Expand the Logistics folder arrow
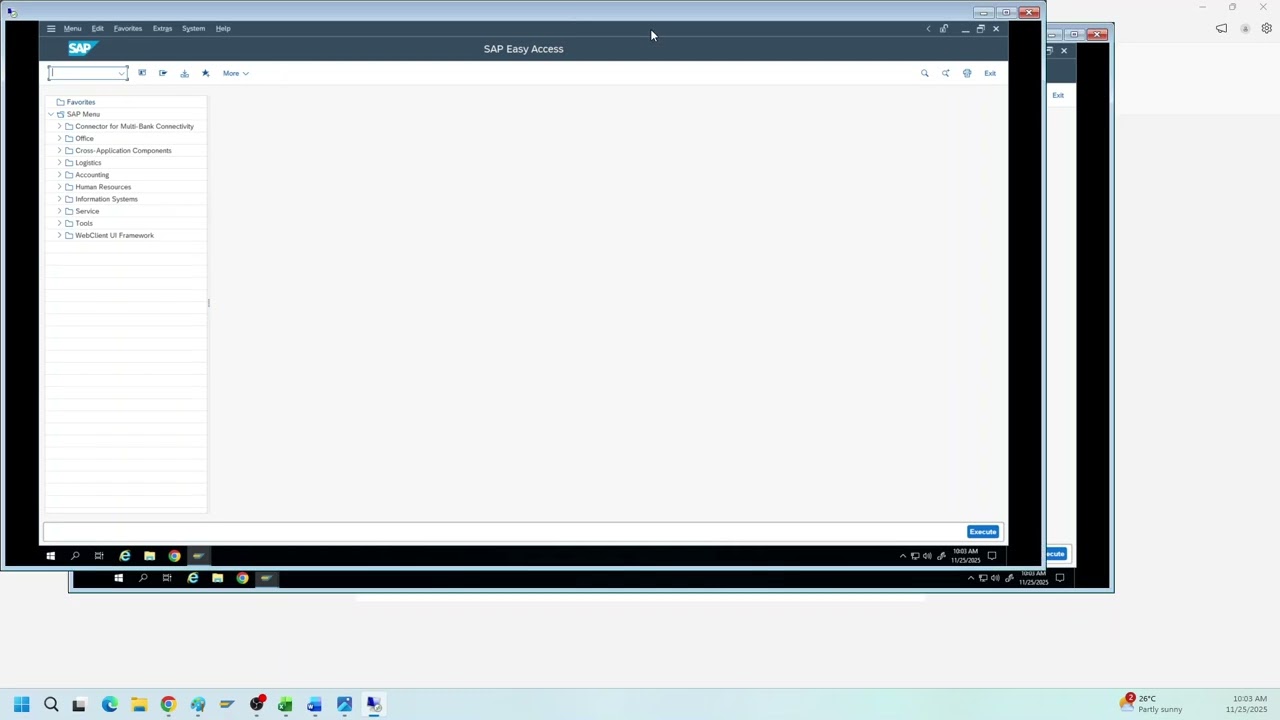This screenshot has width=1280, height=720. [x=59, y=162]
